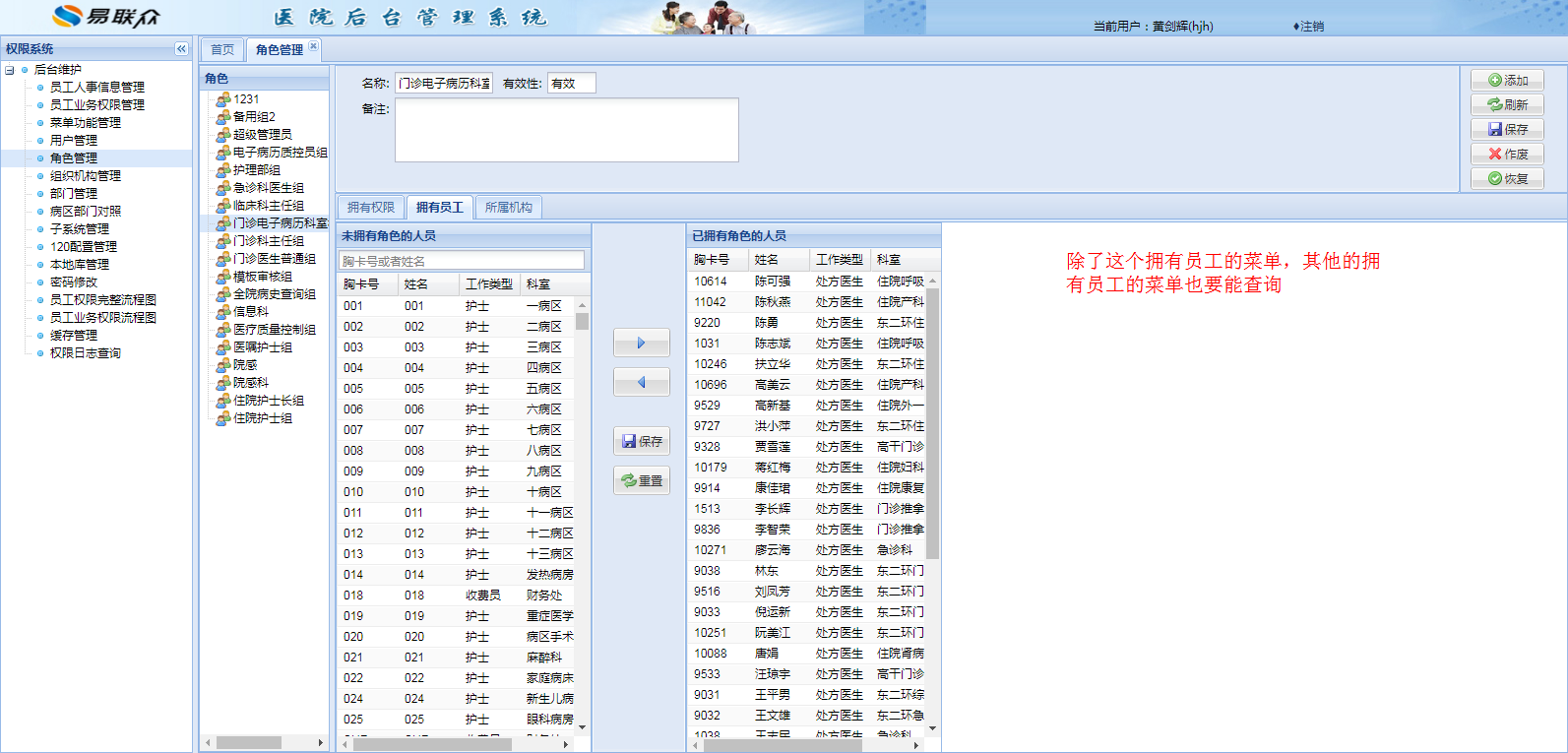Select the 廖云海 急诊科 row
This screenshot has width=1568, height=753.
[x=808, y=550]
